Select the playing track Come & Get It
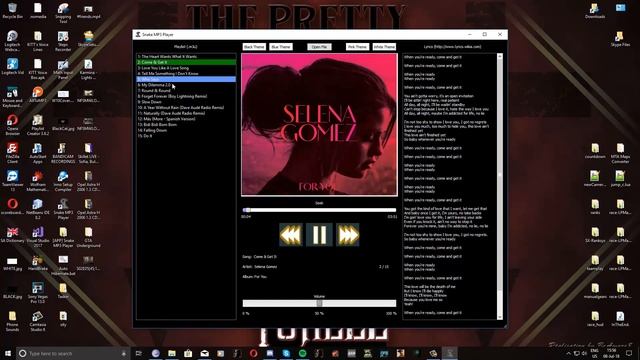640x360 pixels. click(186, 62)
